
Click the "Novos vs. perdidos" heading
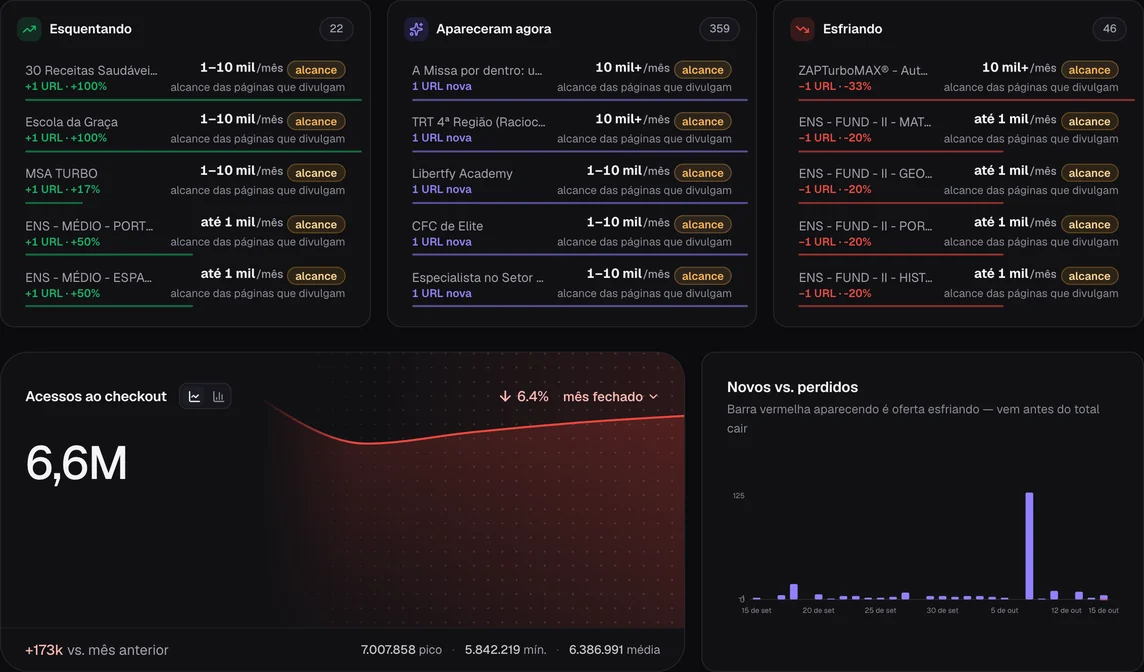[792, 387]
